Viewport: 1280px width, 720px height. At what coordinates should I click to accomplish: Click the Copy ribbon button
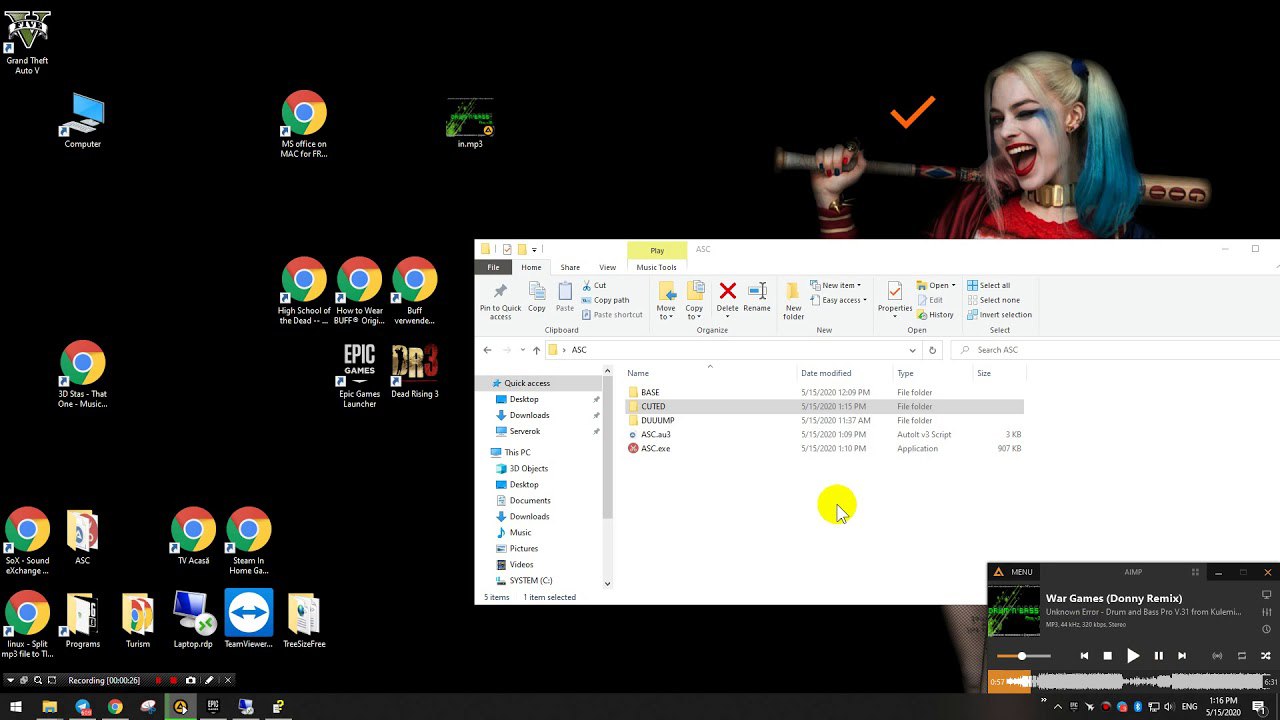click(x=537, y=298)
